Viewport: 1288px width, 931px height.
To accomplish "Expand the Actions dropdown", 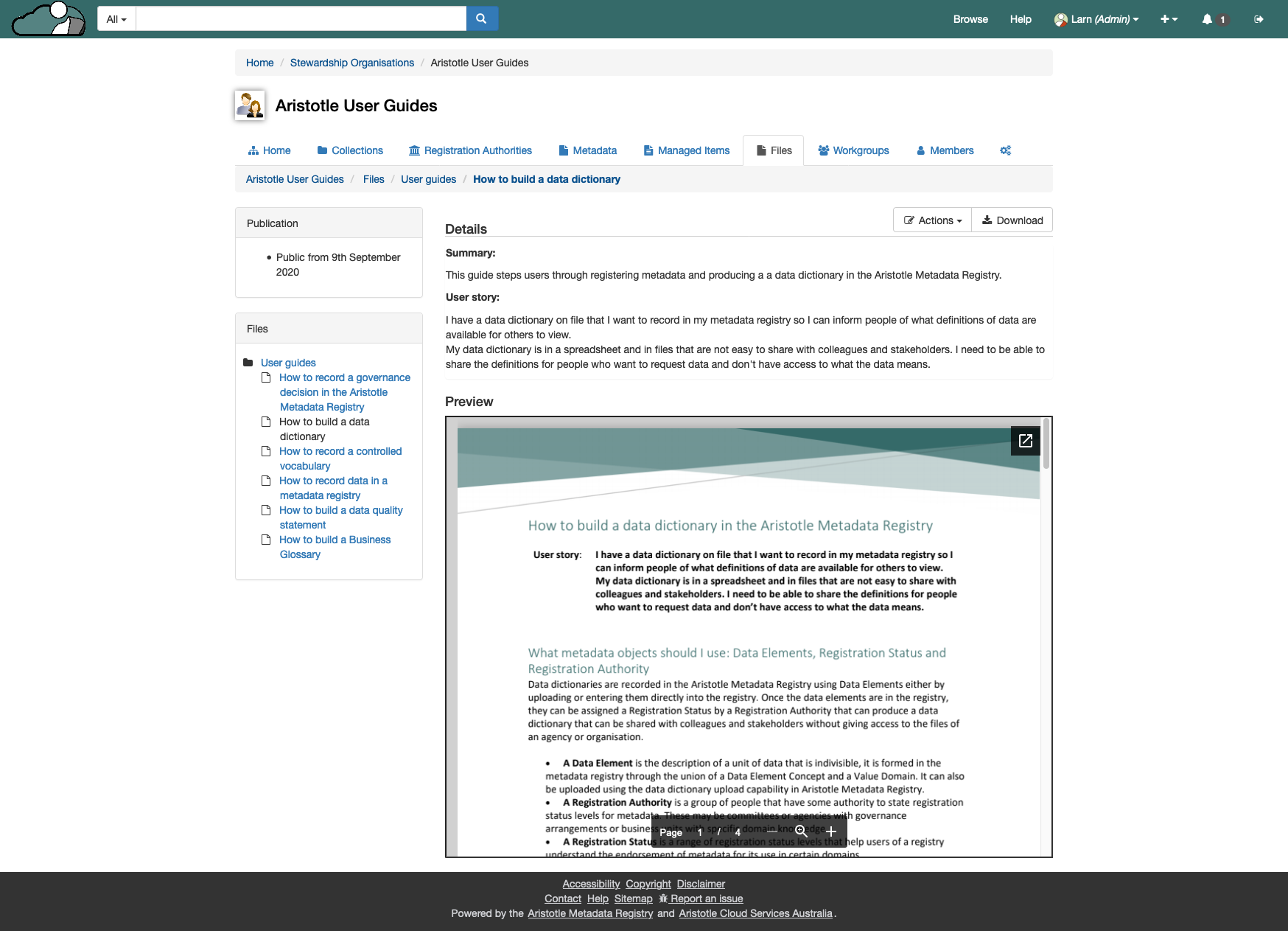I will coord(933,220).
